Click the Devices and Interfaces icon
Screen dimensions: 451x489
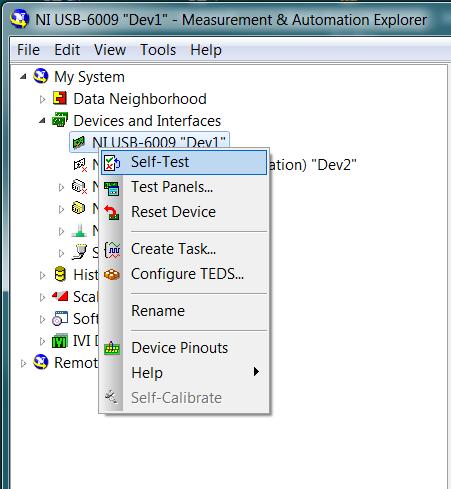[60, 120]
